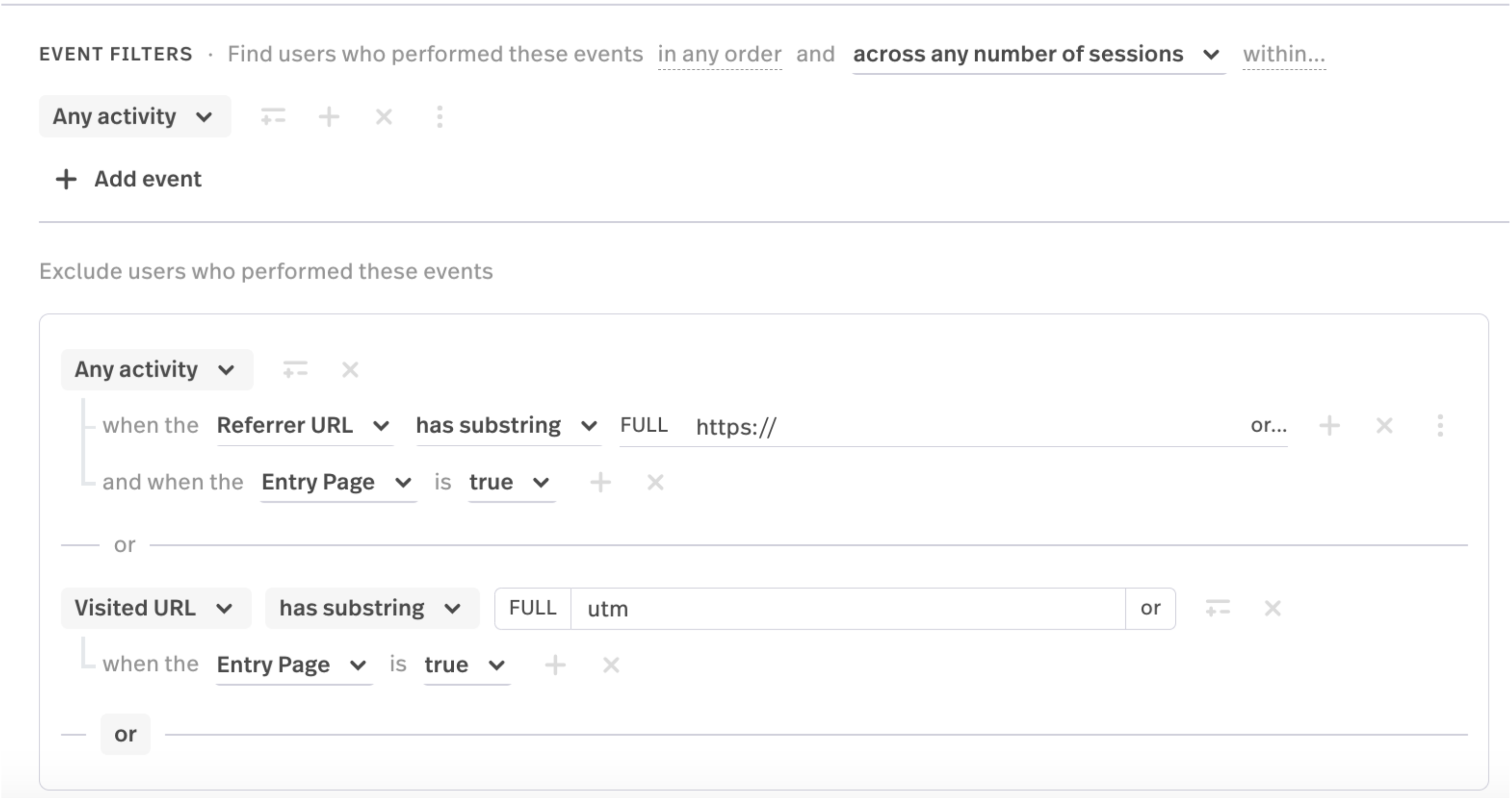Viewport: 1512px width, 798px height.
Task: Remove the excluded Any activity event
Action: click(x=350, y=370)
